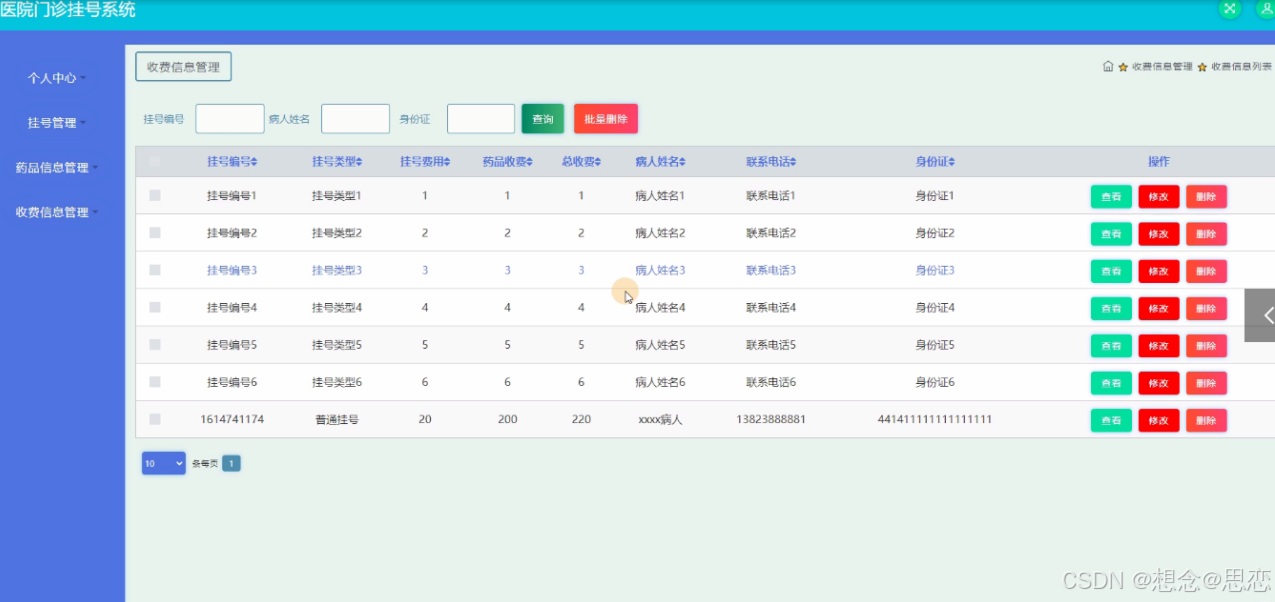The height and width of the screenshot is (602, 1275).
Task: Sort by 挂号费用 column arrows
Action: [x=447, y=162]
